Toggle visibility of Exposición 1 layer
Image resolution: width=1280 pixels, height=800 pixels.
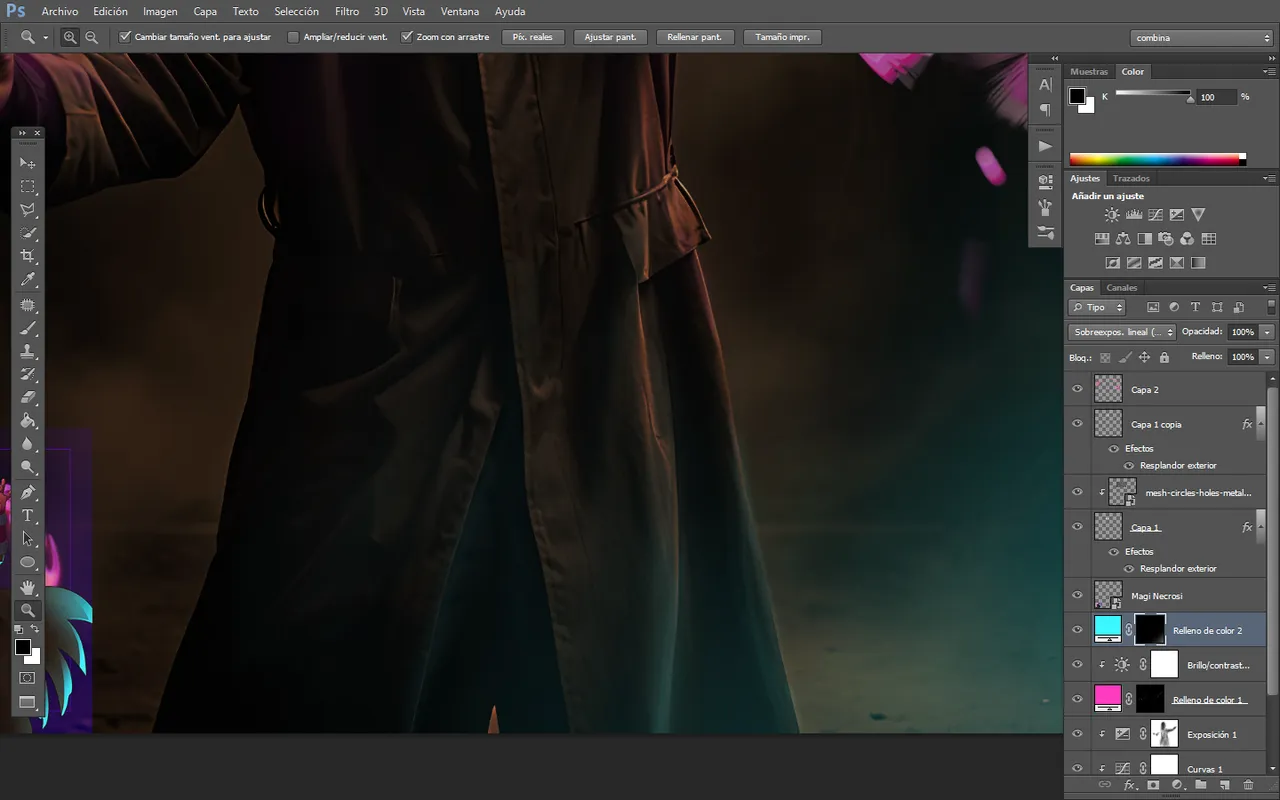1077,734
